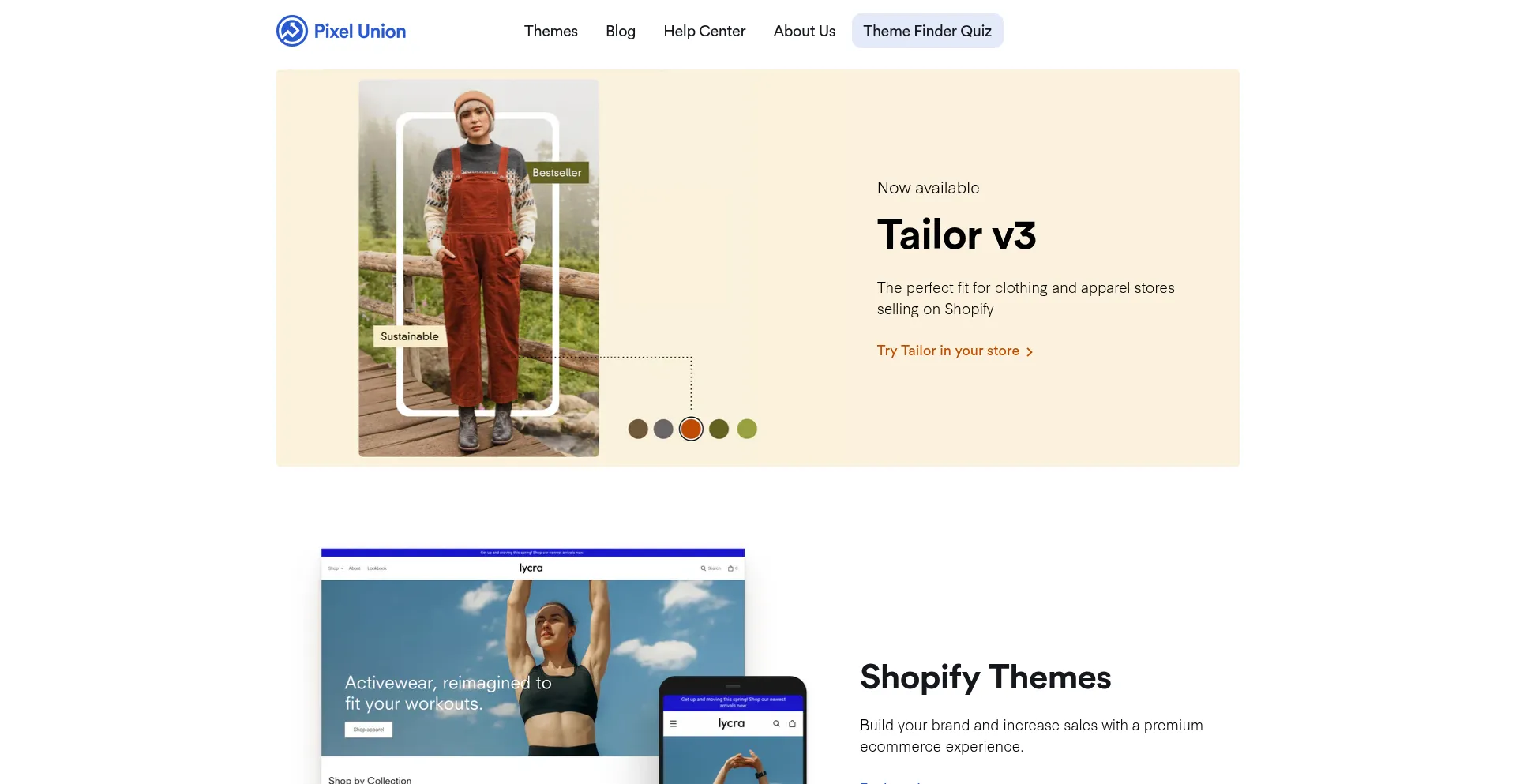1516x784 pixels.
Task: Select the brown color swatch
Action: pyautogui.click(x=638, y=429)
